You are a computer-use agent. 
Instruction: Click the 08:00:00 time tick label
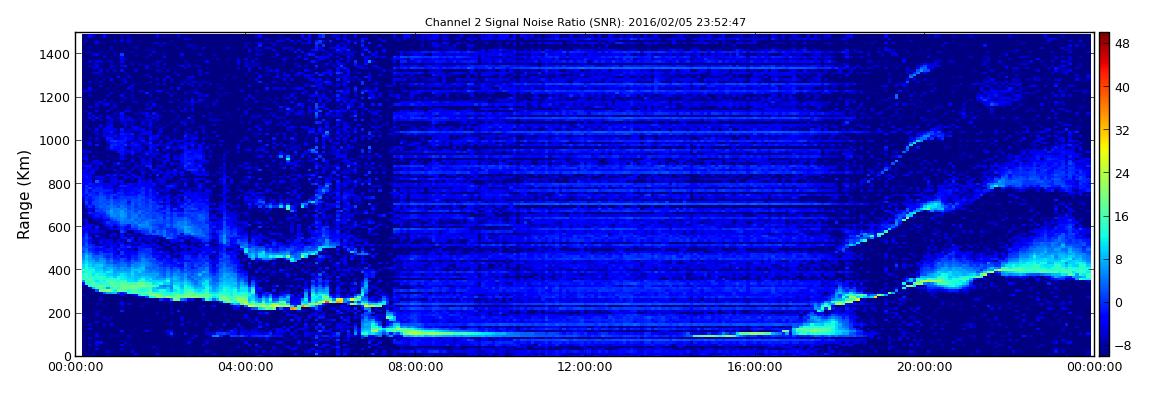[414, 367]
